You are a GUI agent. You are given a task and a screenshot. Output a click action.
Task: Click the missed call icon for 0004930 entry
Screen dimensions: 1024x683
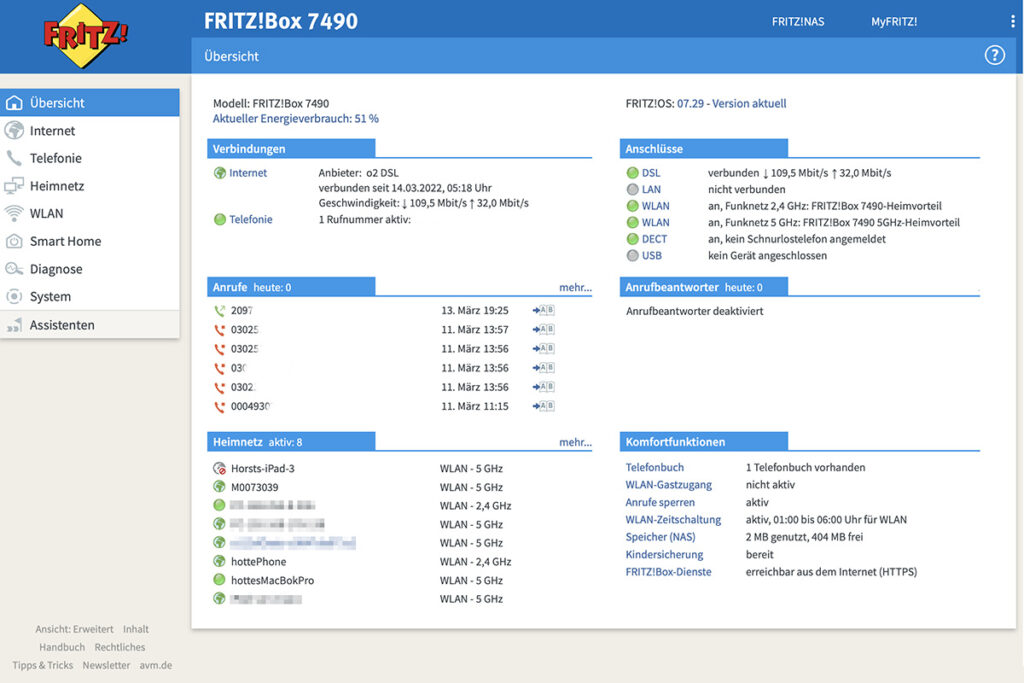(219, 407)
